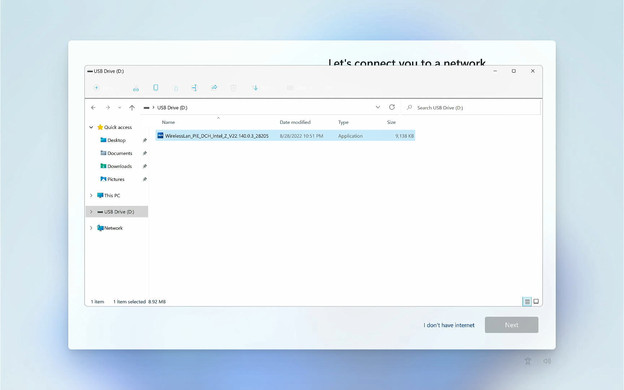
Task: Click the search magnifier icon
Action: (409, 107)
